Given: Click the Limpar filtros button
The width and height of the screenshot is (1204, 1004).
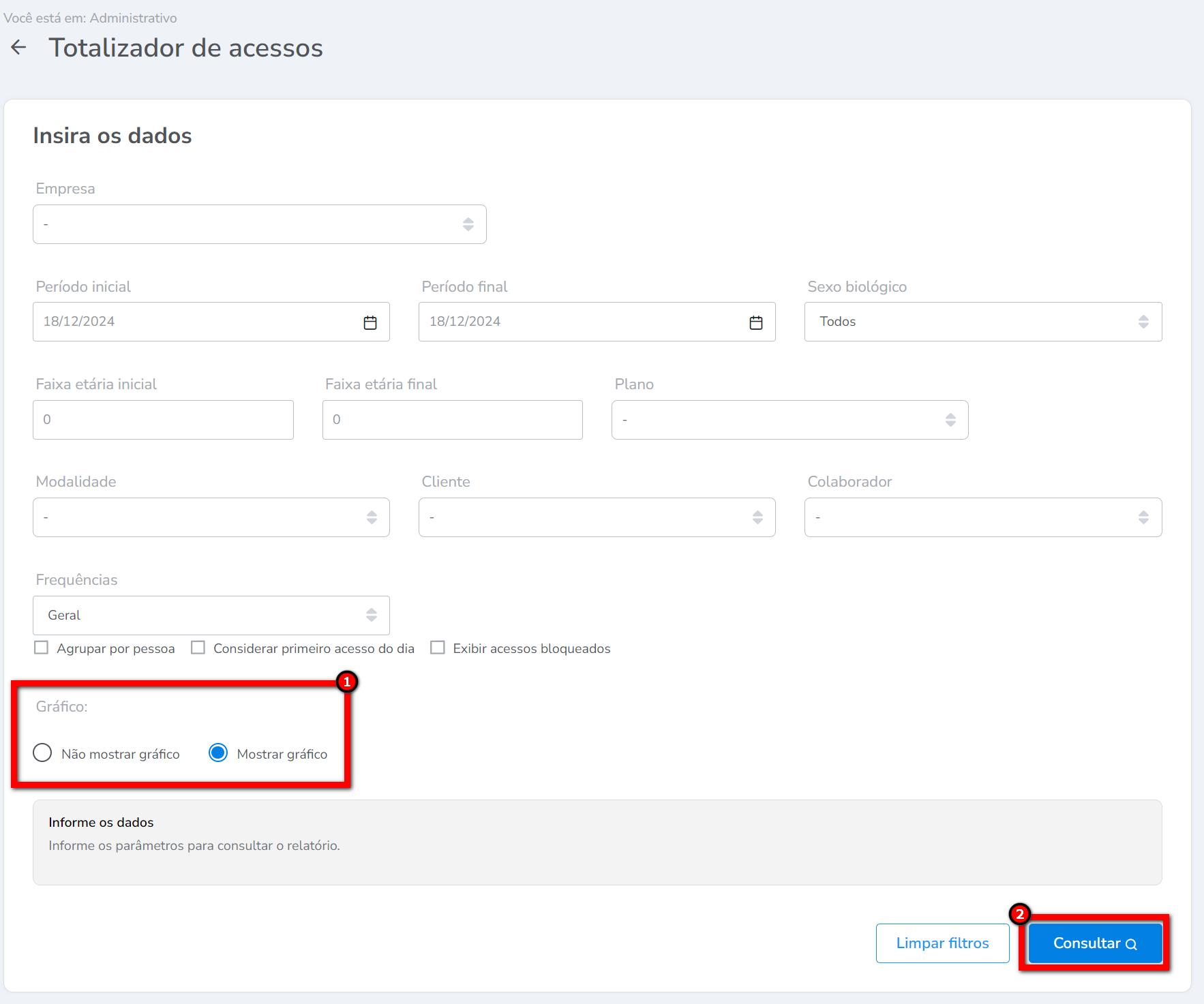Looking at the screenshot, I should tap(942, 943).
